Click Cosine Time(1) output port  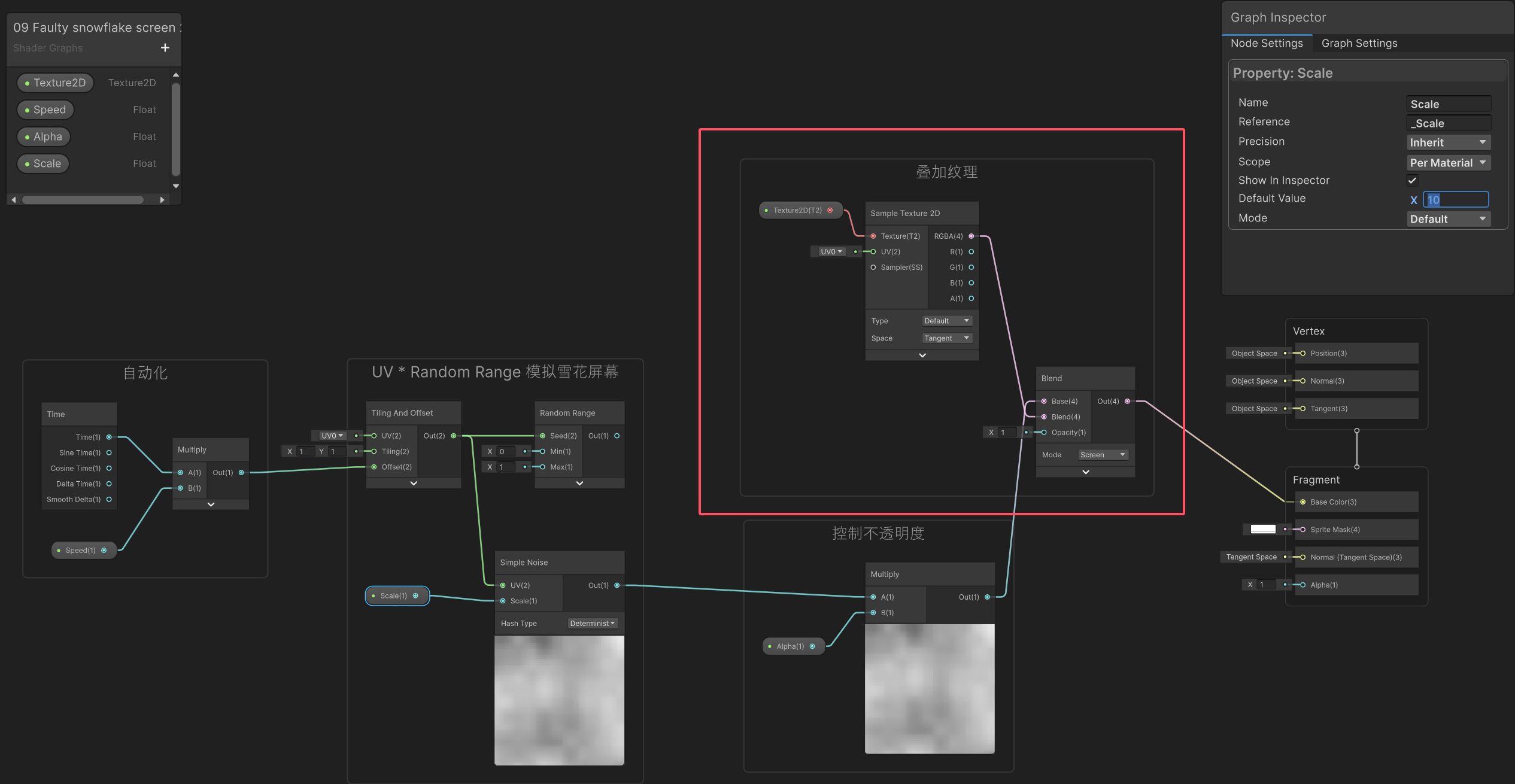click(109, 469)
